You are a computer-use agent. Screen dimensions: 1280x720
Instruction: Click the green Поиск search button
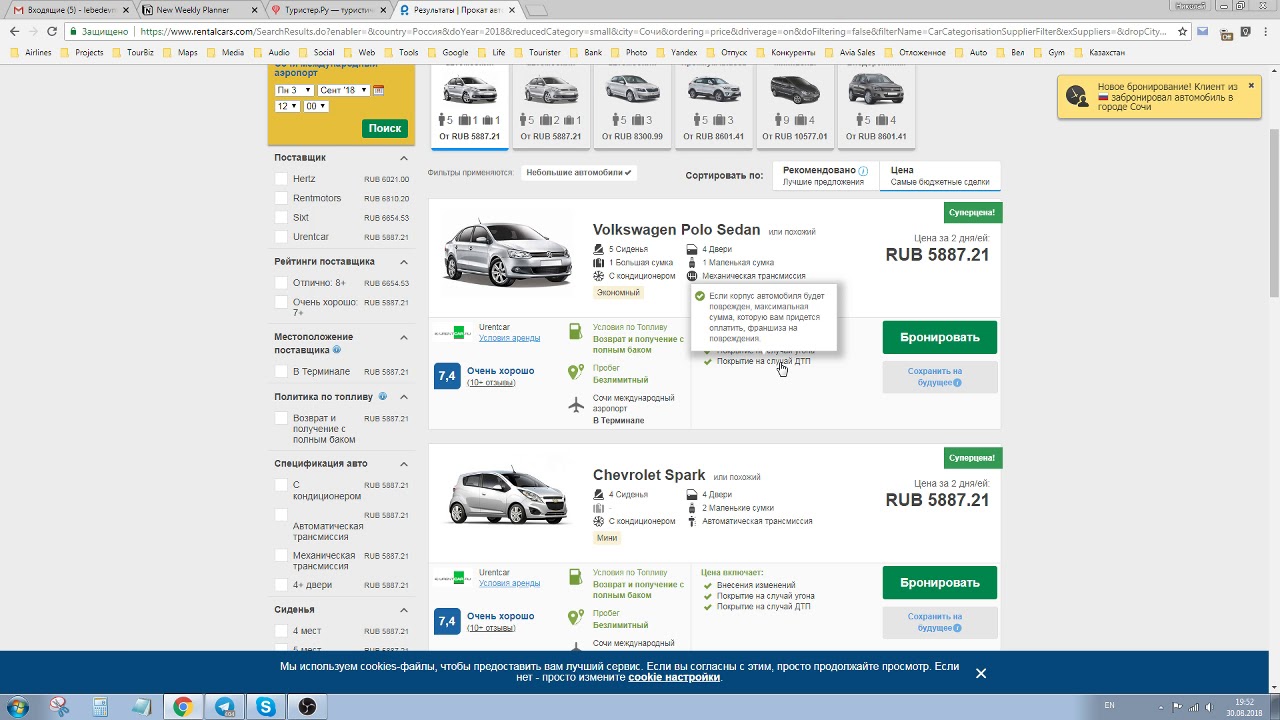tap(385, 128)
